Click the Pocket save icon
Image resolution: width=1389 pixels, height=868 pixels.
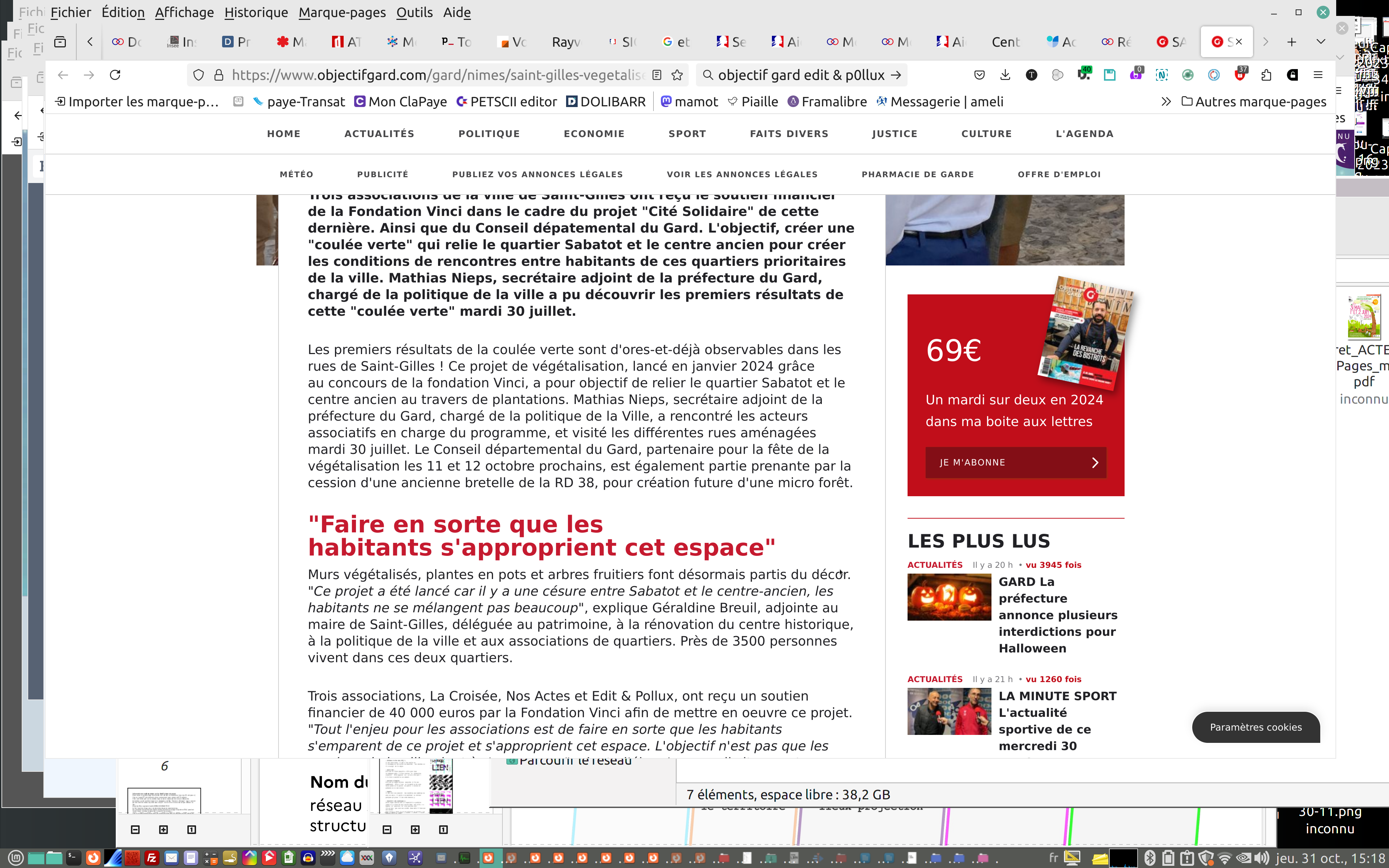point(979,75)
